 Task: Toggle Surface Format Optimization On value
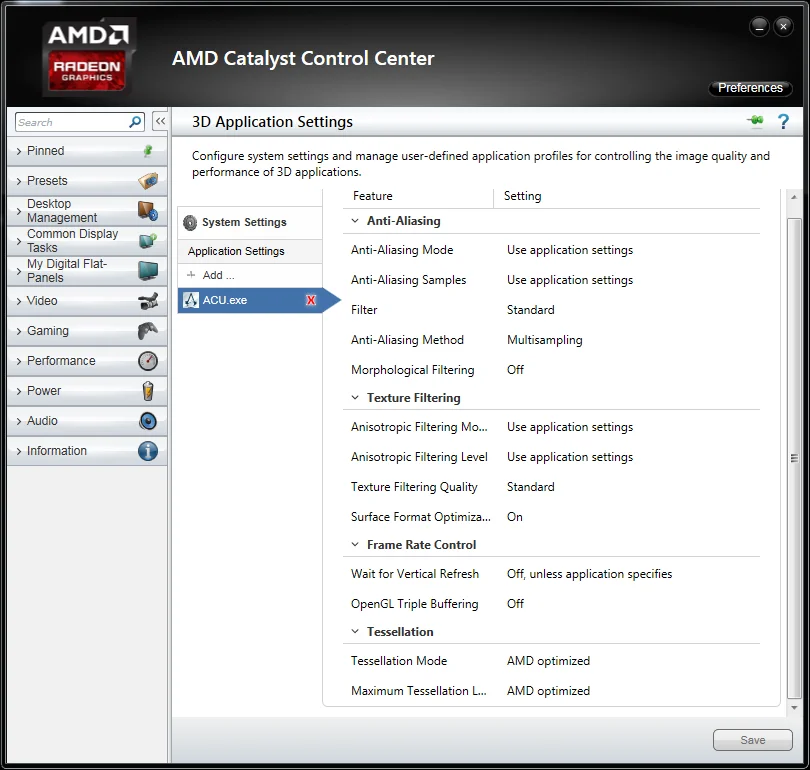[515, 517]
